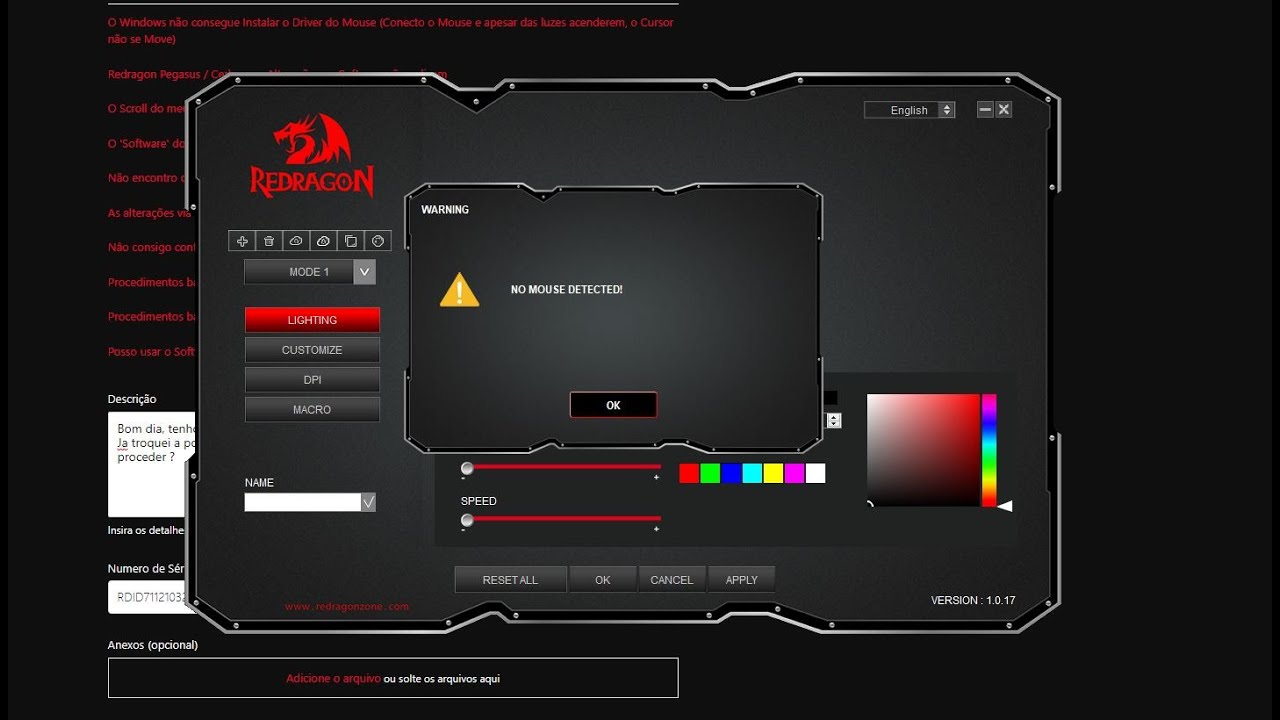The height and width of the screenshot is (720, 1280).
Task: Click the APPLY button
Action: [x=741, y=580]
